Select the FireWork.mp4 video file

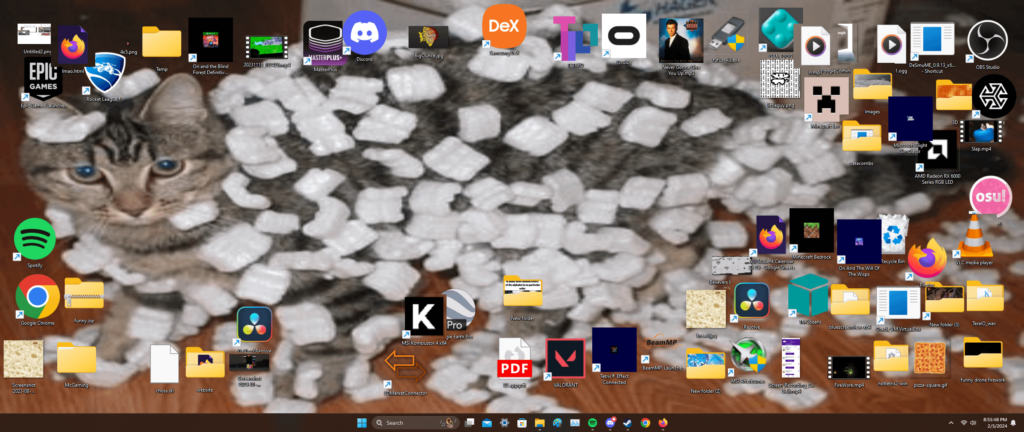[x=848, y=367]
